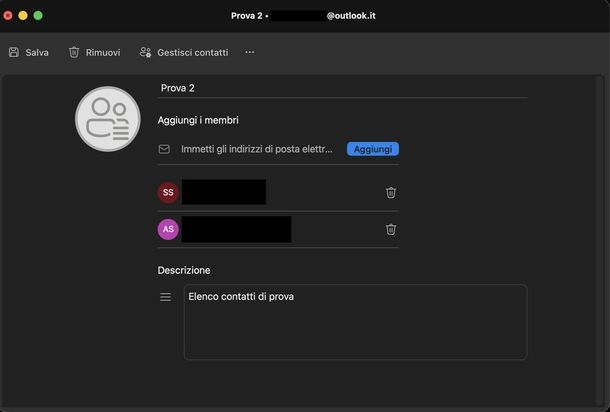
Task: Delete the SS member with trash icon
Action: tap(391, 193)
